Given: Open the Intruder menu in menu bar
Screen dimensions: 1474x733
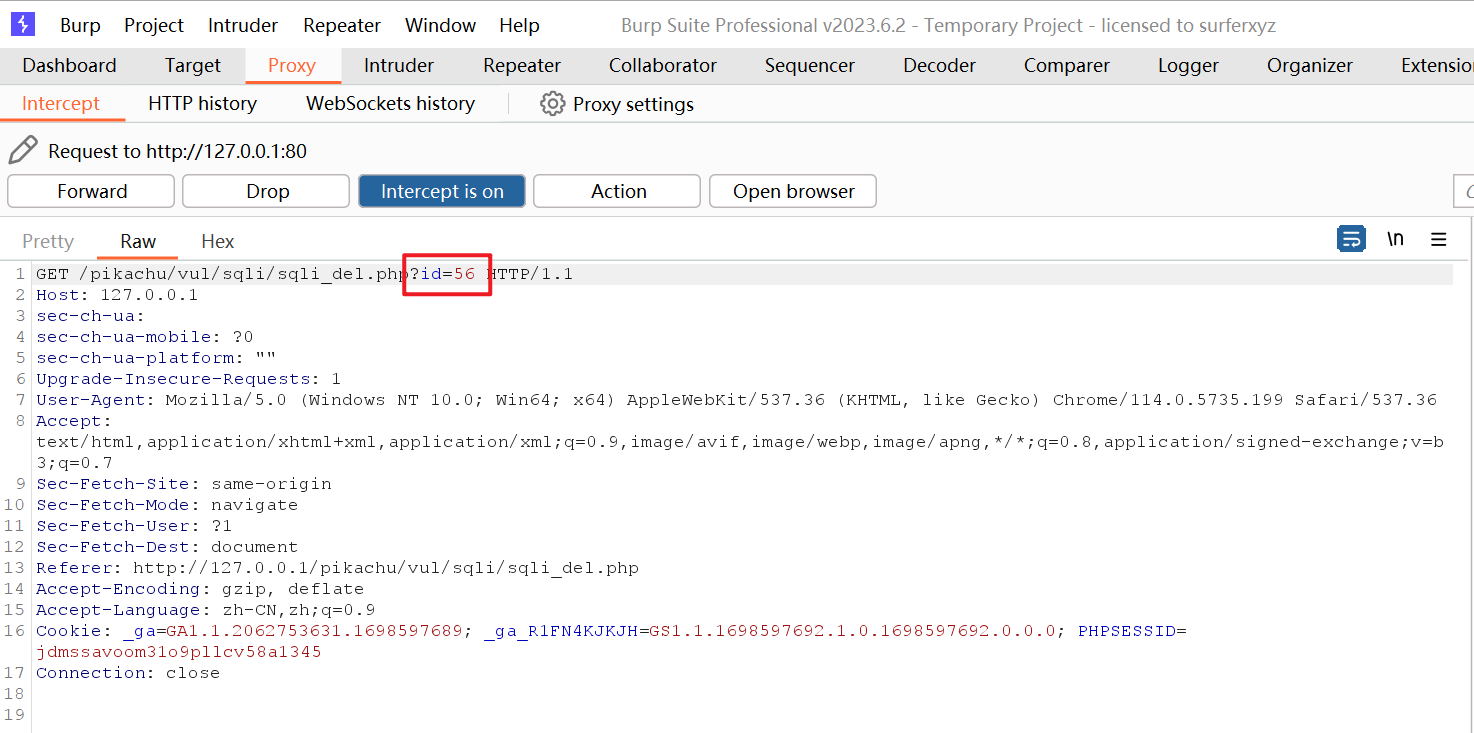Looking at the screenshot, I should coord(244,26).
